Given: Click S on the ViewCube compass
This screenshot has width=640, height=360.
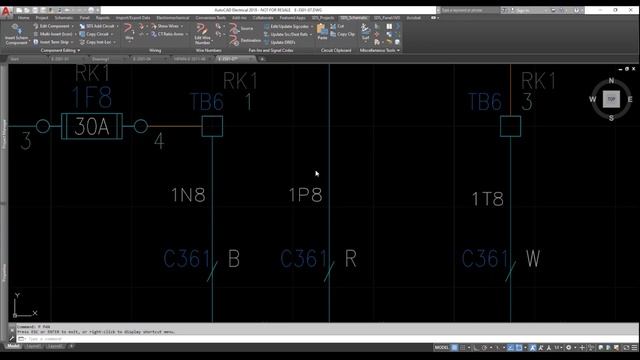Looking at the screenshot, I should click(x=611, y=118).
